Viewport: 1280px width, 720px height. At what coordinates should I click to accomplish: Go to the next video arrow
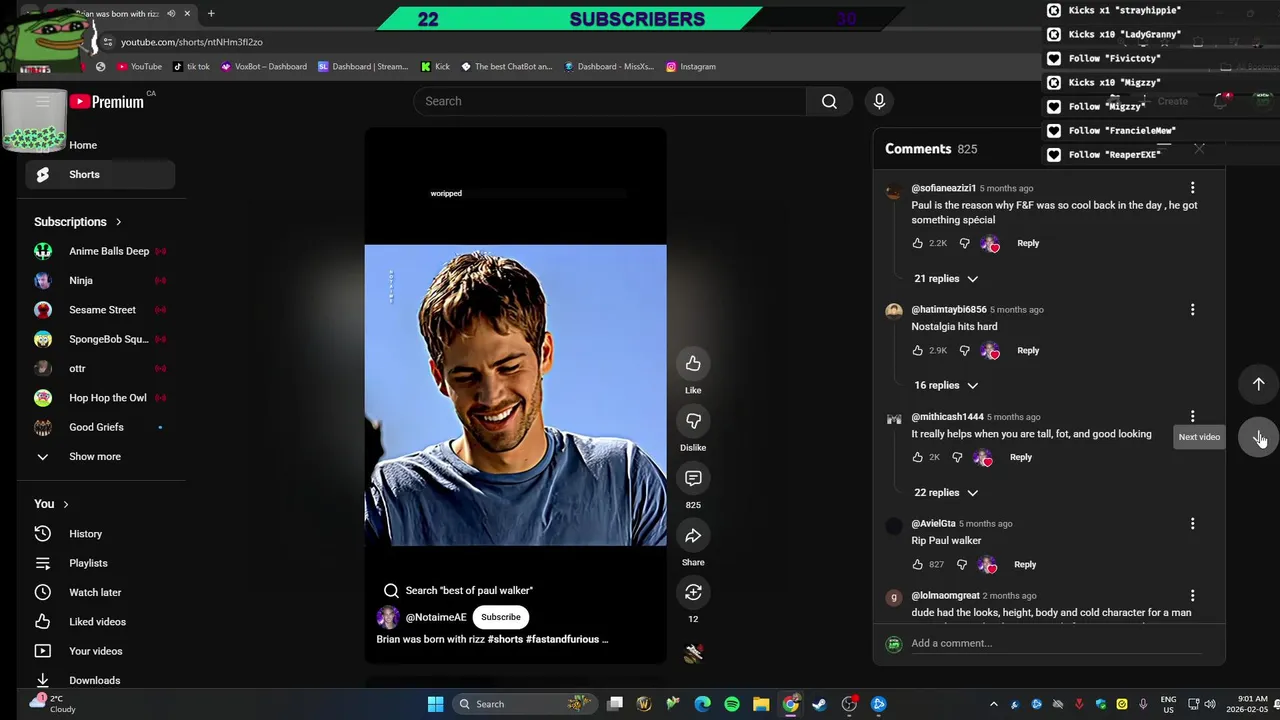coord(1258,437)
